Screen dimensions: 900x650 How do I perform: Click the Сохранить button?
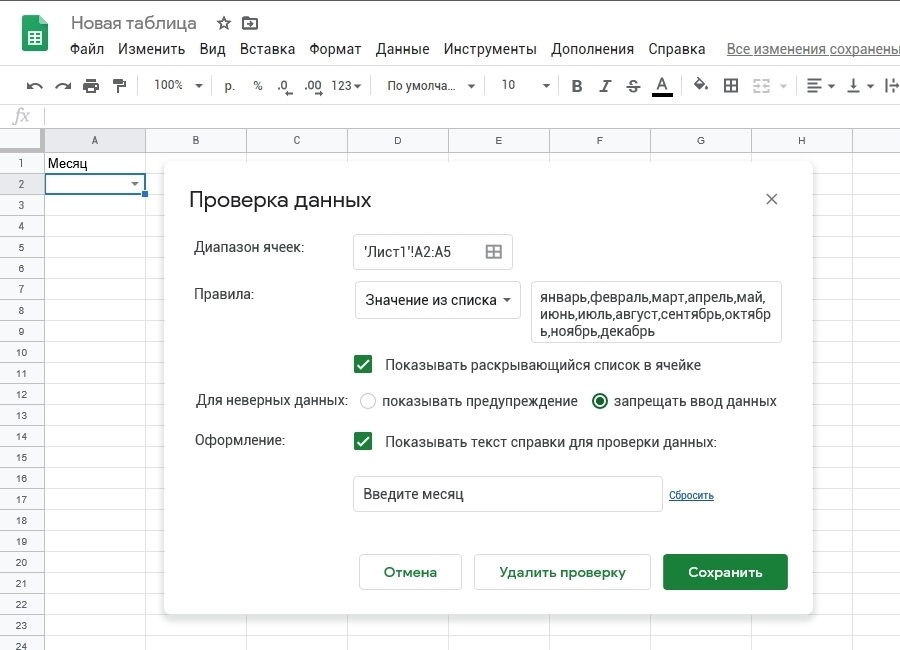[726, 572]
